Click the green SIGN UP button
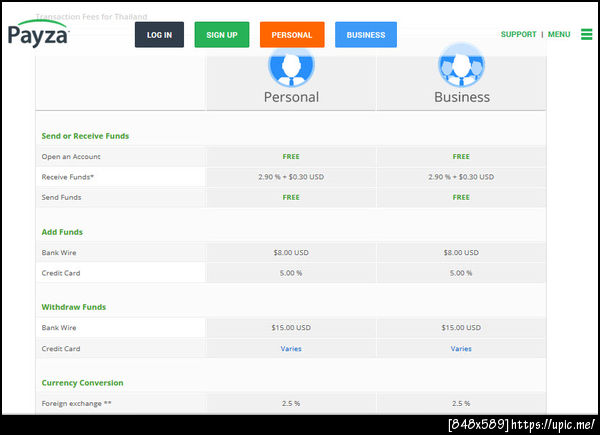Image resolution: width=600 pixels, height=435 pixels. tap(222, 35)
